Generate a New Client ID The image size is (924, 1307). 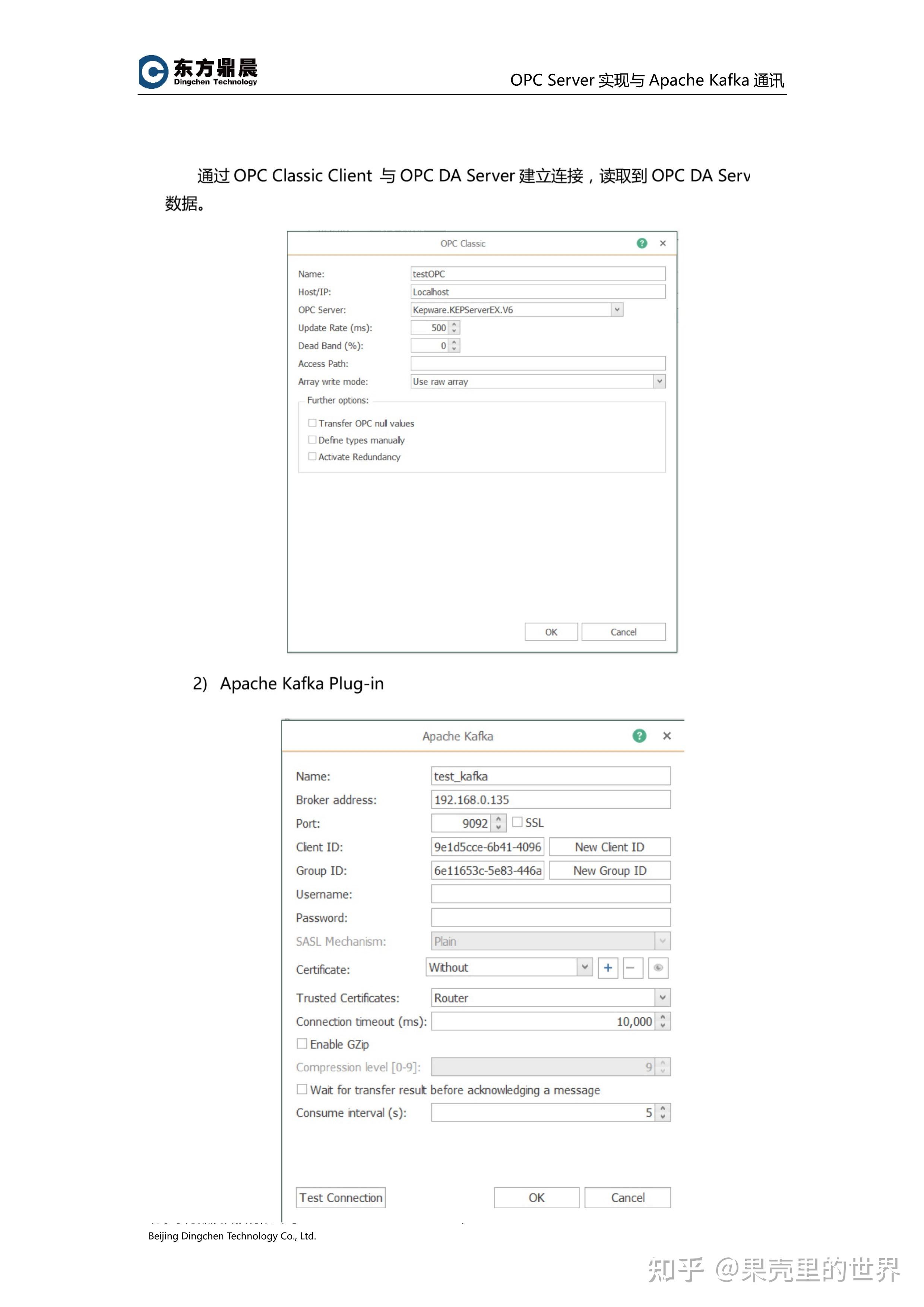[x=610, y=846]
